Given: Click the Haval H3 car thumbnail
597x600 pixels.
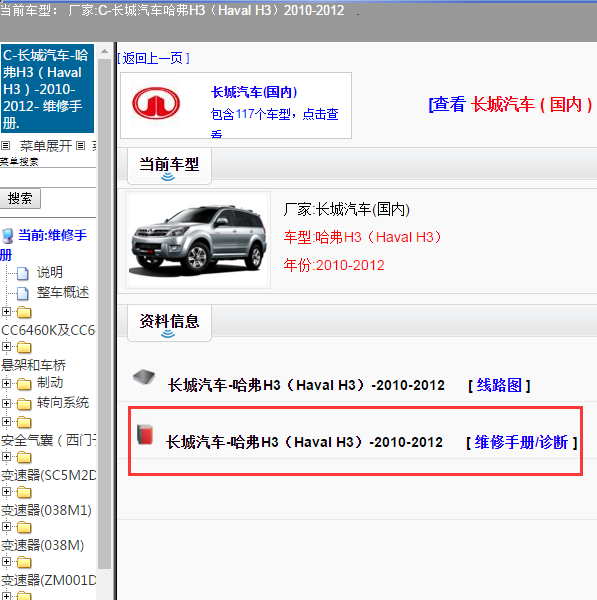Looking at the screenshot, I should [198, 240].
